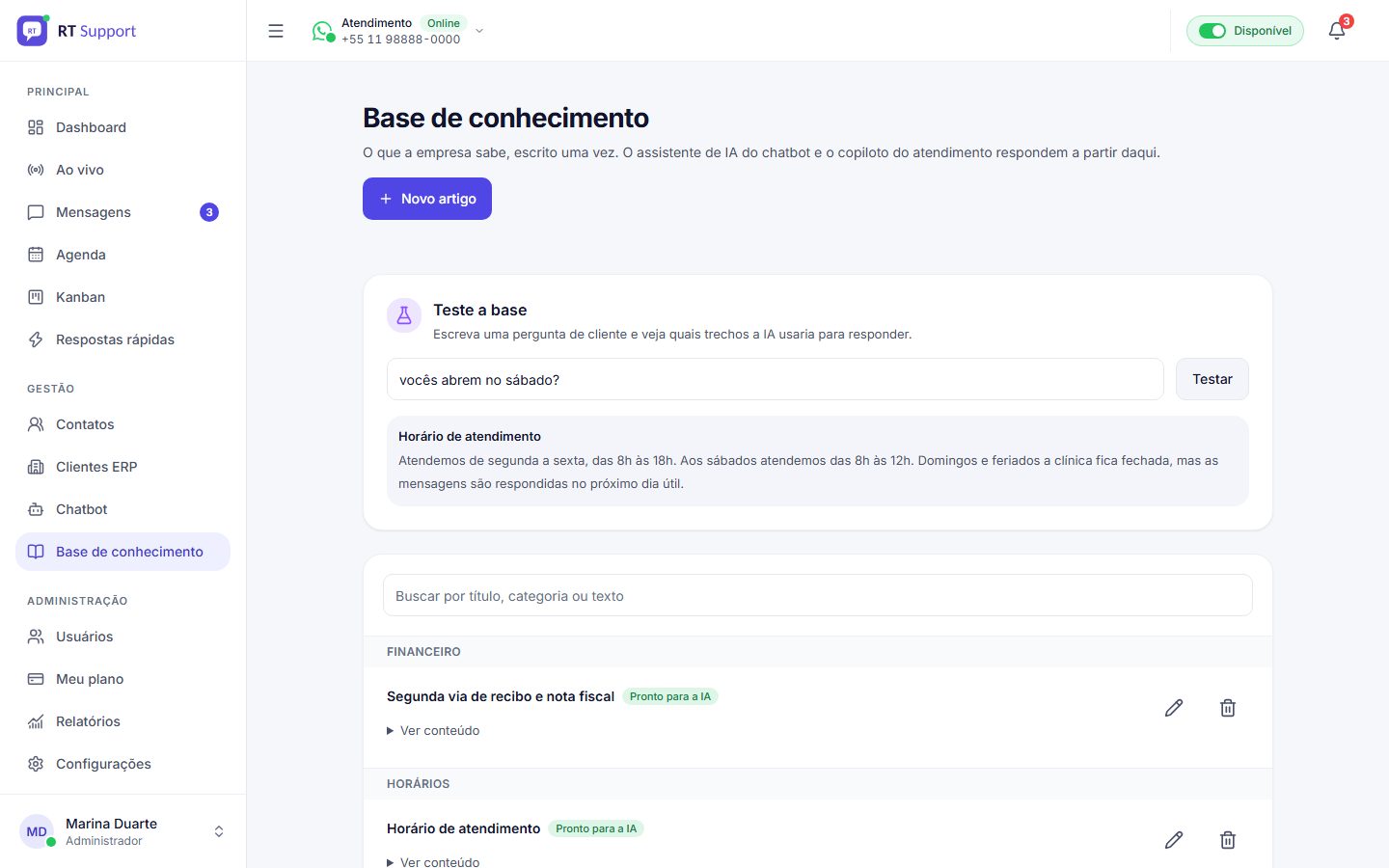Open the Agenda page

[x=123, y=255]
